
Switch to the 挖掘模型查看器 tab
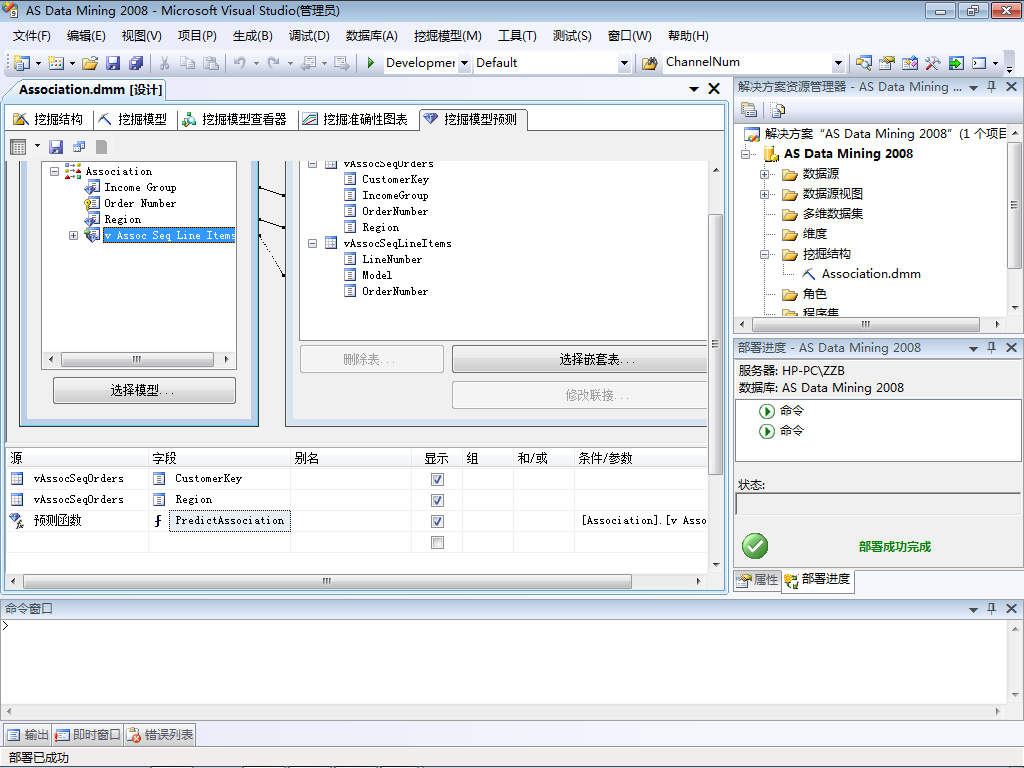click(x=235, y=119)
